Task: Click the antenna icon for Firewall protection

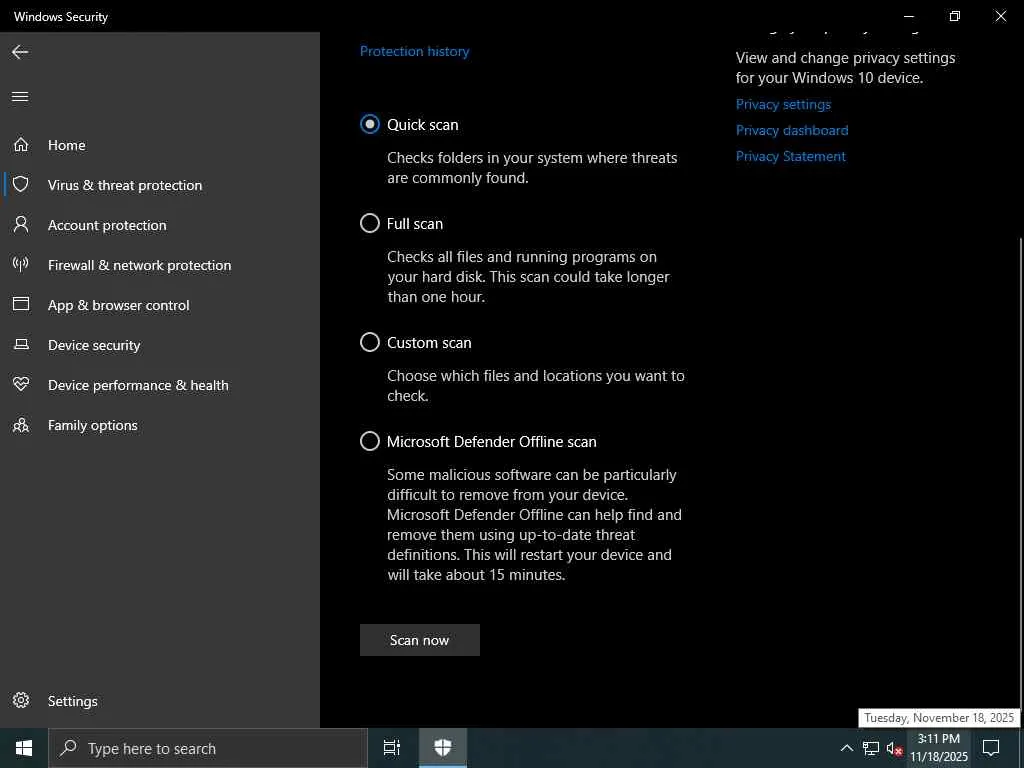Action: (x=21, y=264)
